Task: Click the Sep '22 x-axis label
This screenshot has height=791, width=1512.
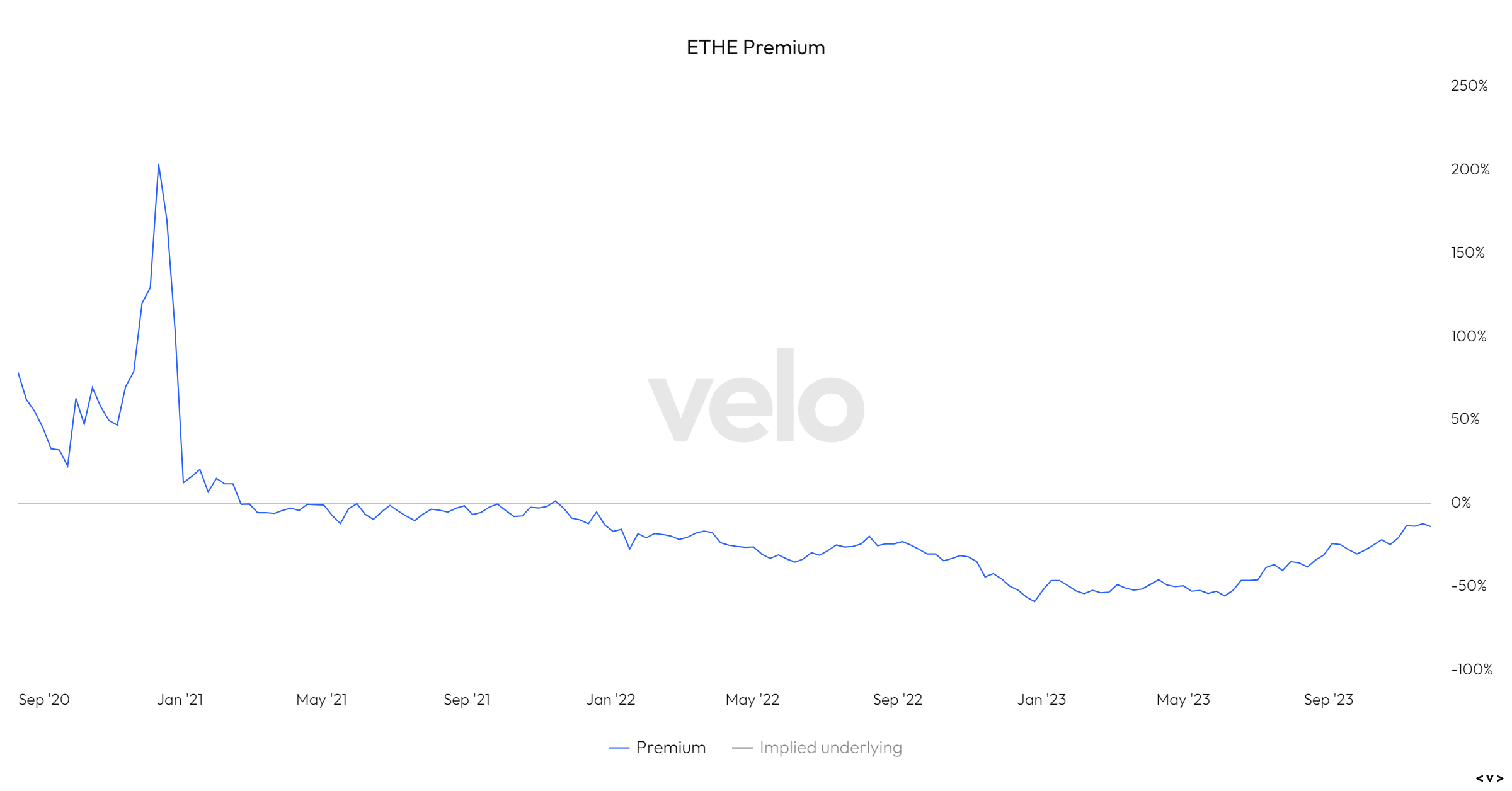Action: (897, 700)
